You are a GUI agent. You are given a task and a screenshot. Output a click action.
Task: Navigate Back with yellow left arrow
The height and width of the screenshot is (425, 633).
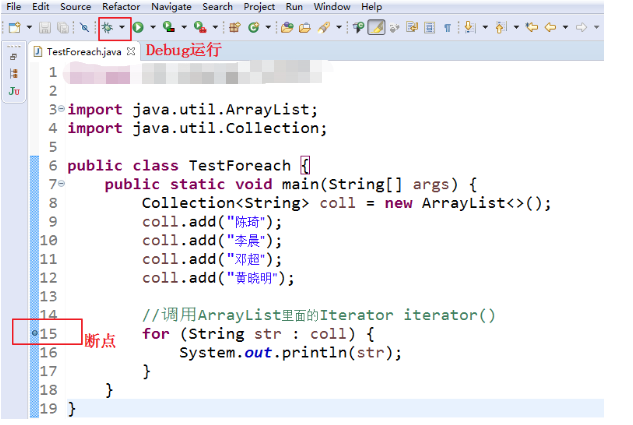pyautogui.click(x=550, y=27)
